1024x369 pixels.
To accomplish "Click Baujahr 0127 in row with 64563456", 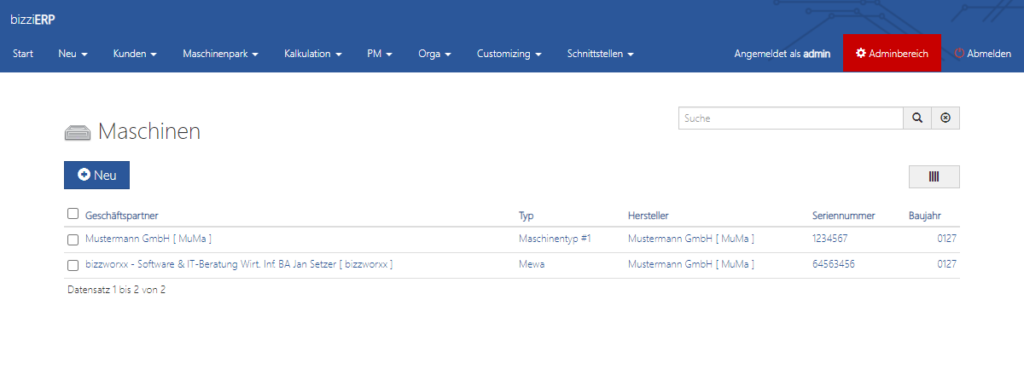I will coord(947,265).
